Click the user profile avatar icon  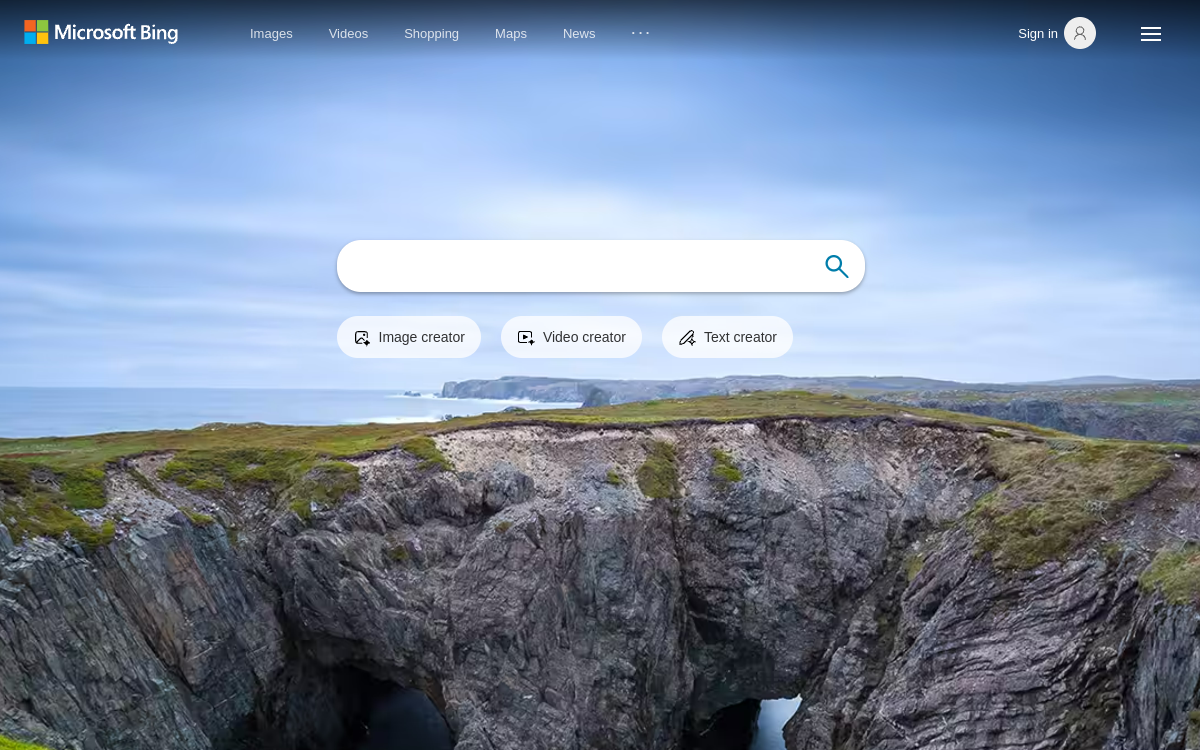(1080, 33)
